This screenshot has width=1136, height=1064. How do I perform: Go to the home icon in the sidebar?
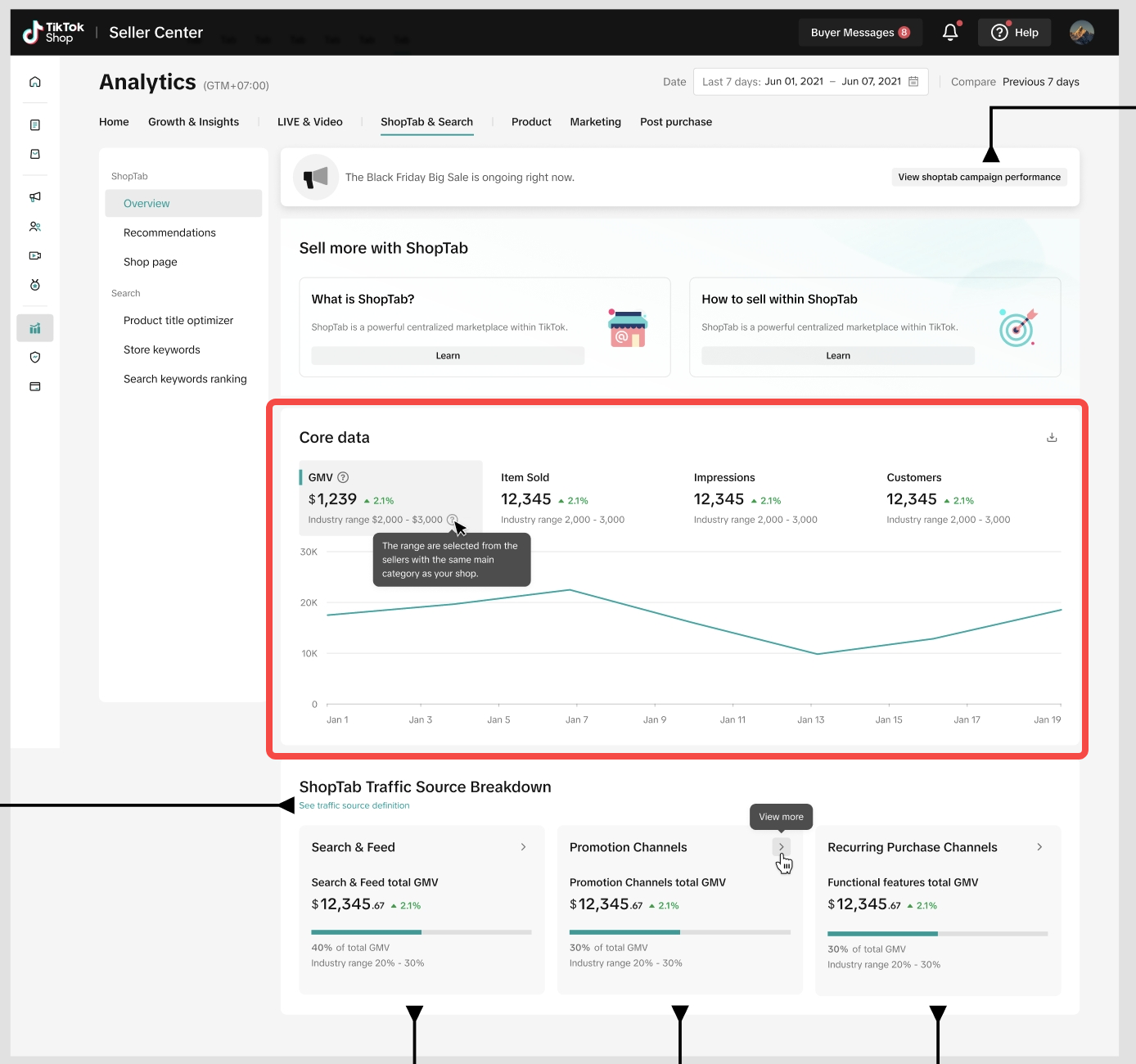(35, 82)
